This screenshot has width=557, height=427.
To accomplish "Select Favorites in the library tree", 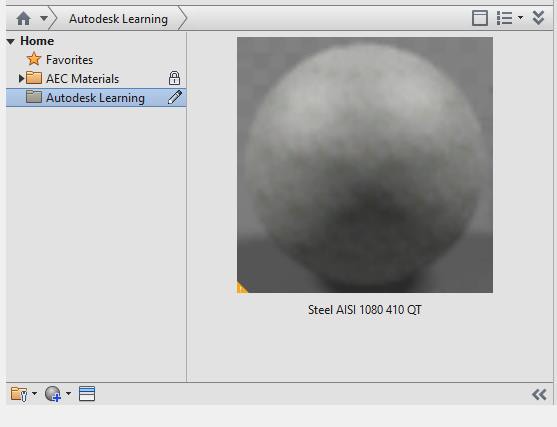I will pyautogui.click(x=69, y=60).
